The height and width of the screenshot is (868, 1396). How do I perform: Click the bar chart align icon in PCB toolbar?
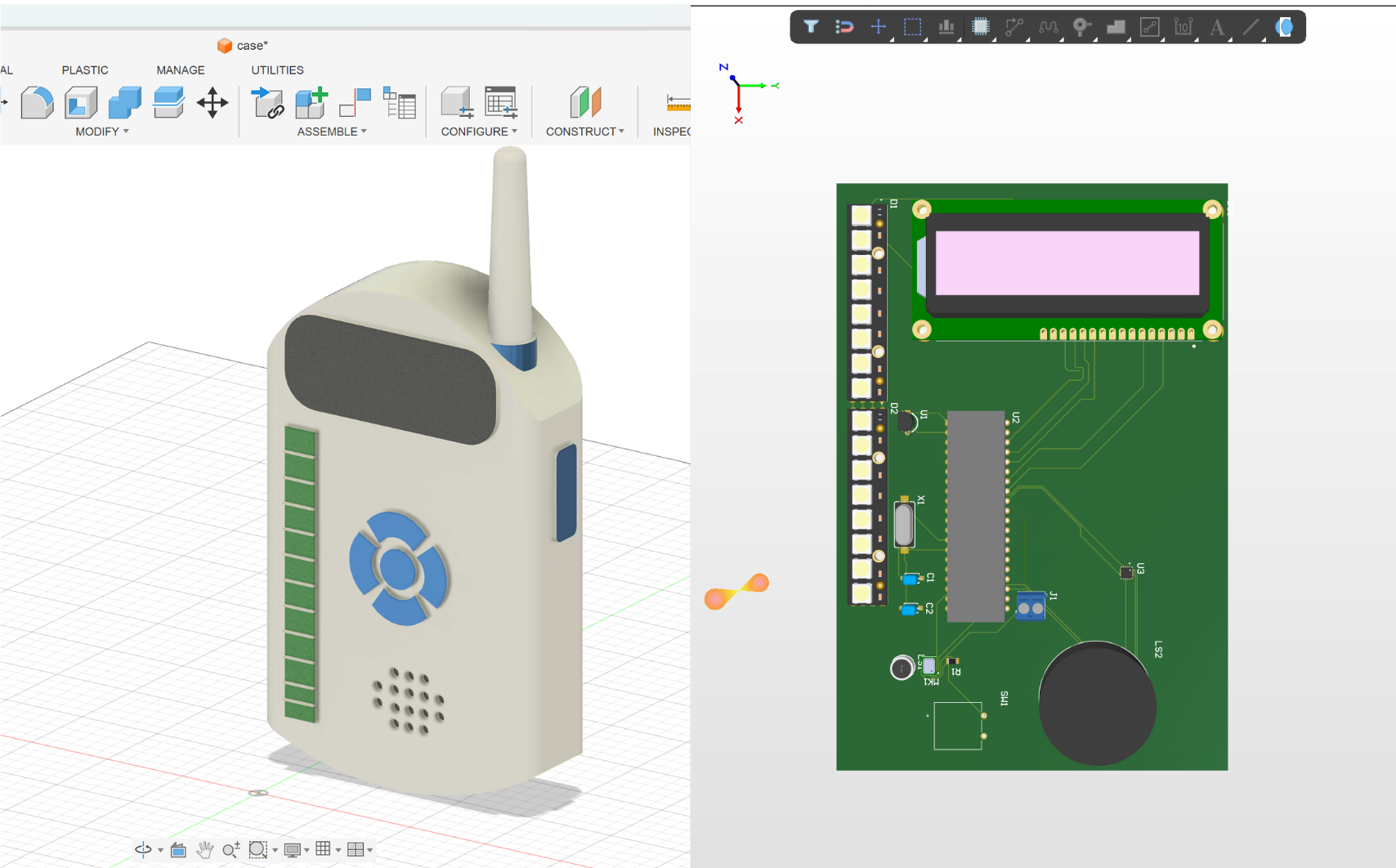946,27
